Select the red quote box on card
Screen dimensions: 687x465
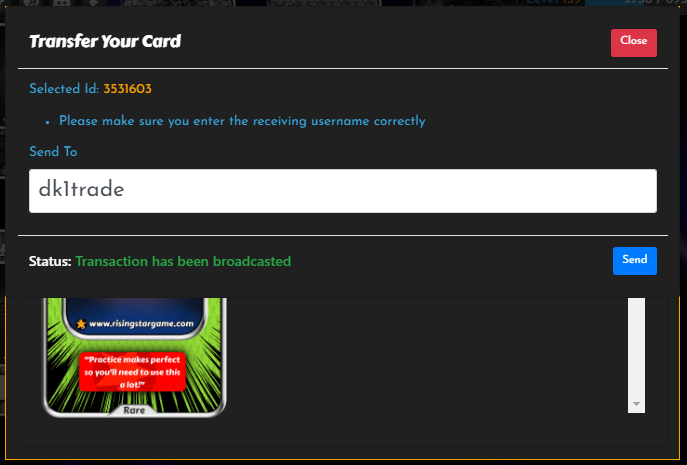tap(132, 372)
